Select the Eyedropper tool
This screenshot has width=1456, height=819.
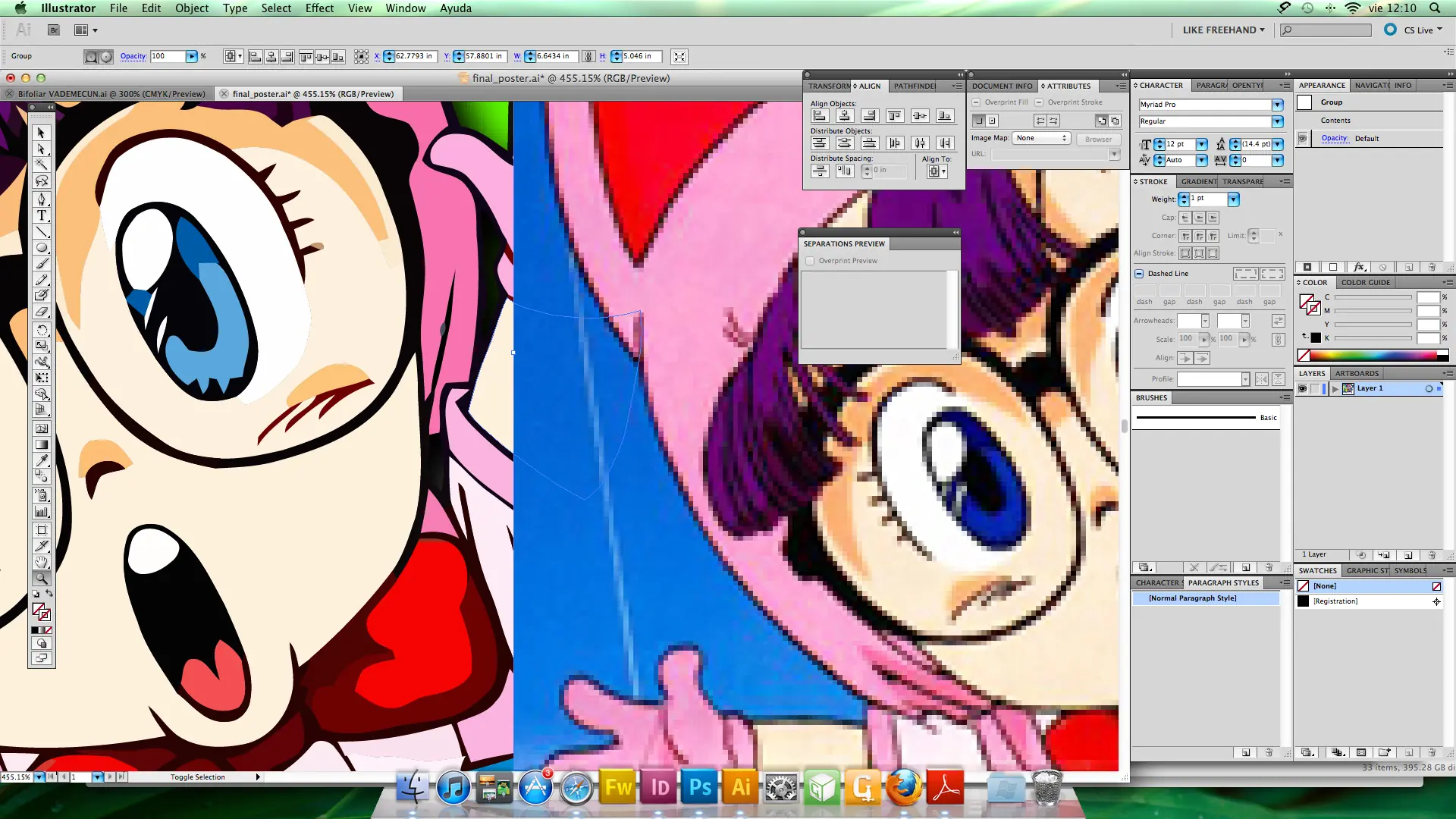coord(42,460)
